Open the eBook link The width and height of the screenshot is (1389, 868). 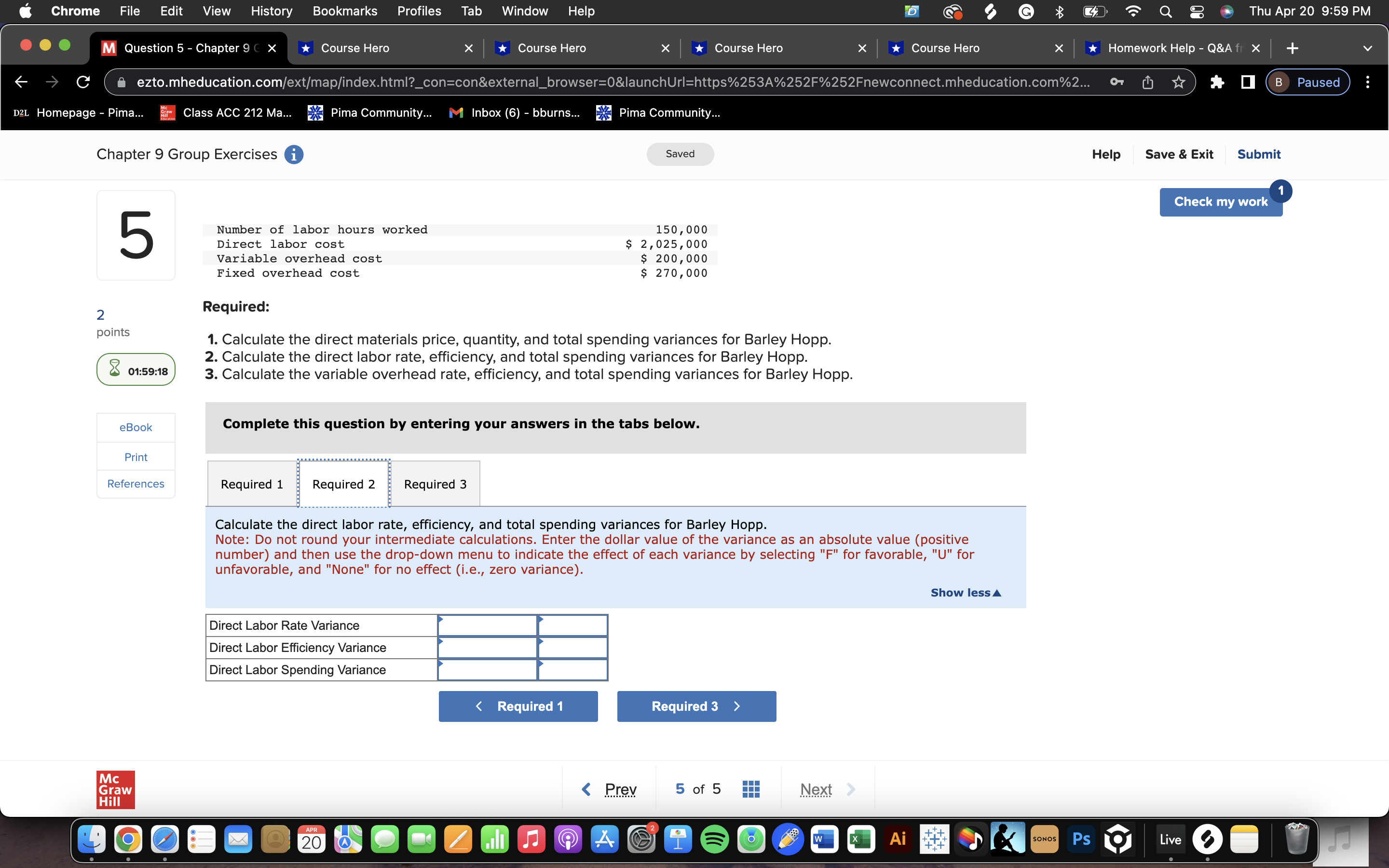136,427
